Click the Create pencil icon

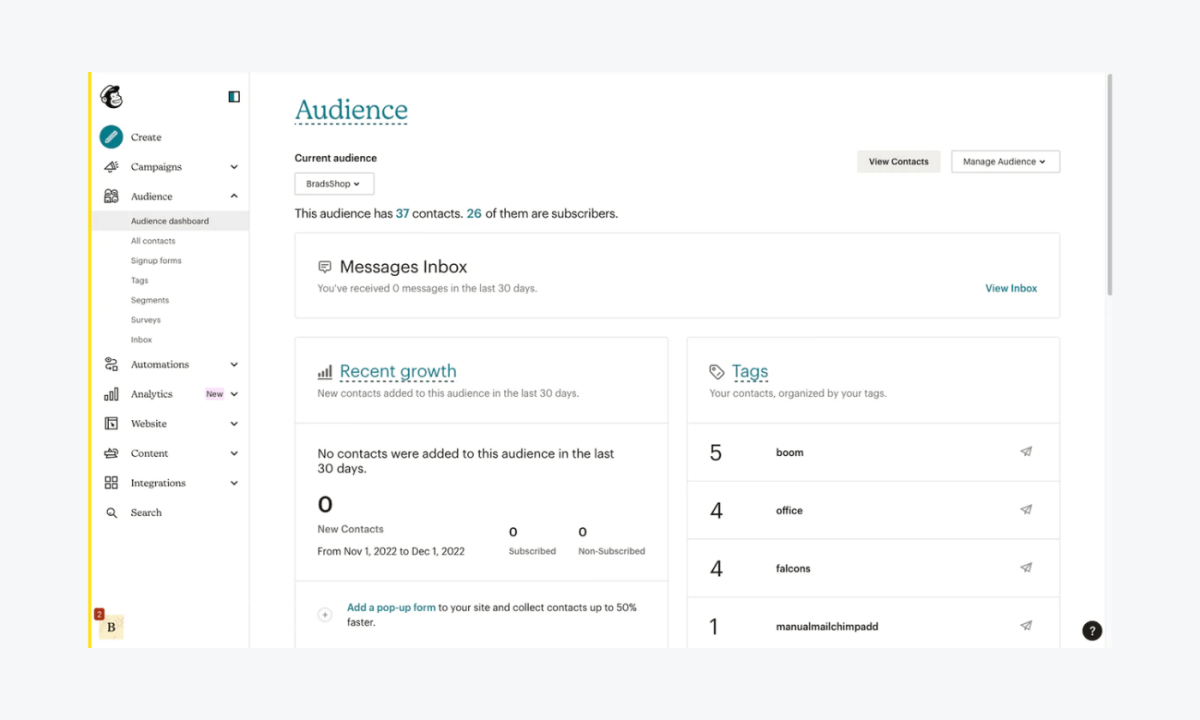[x=111, y=137]
